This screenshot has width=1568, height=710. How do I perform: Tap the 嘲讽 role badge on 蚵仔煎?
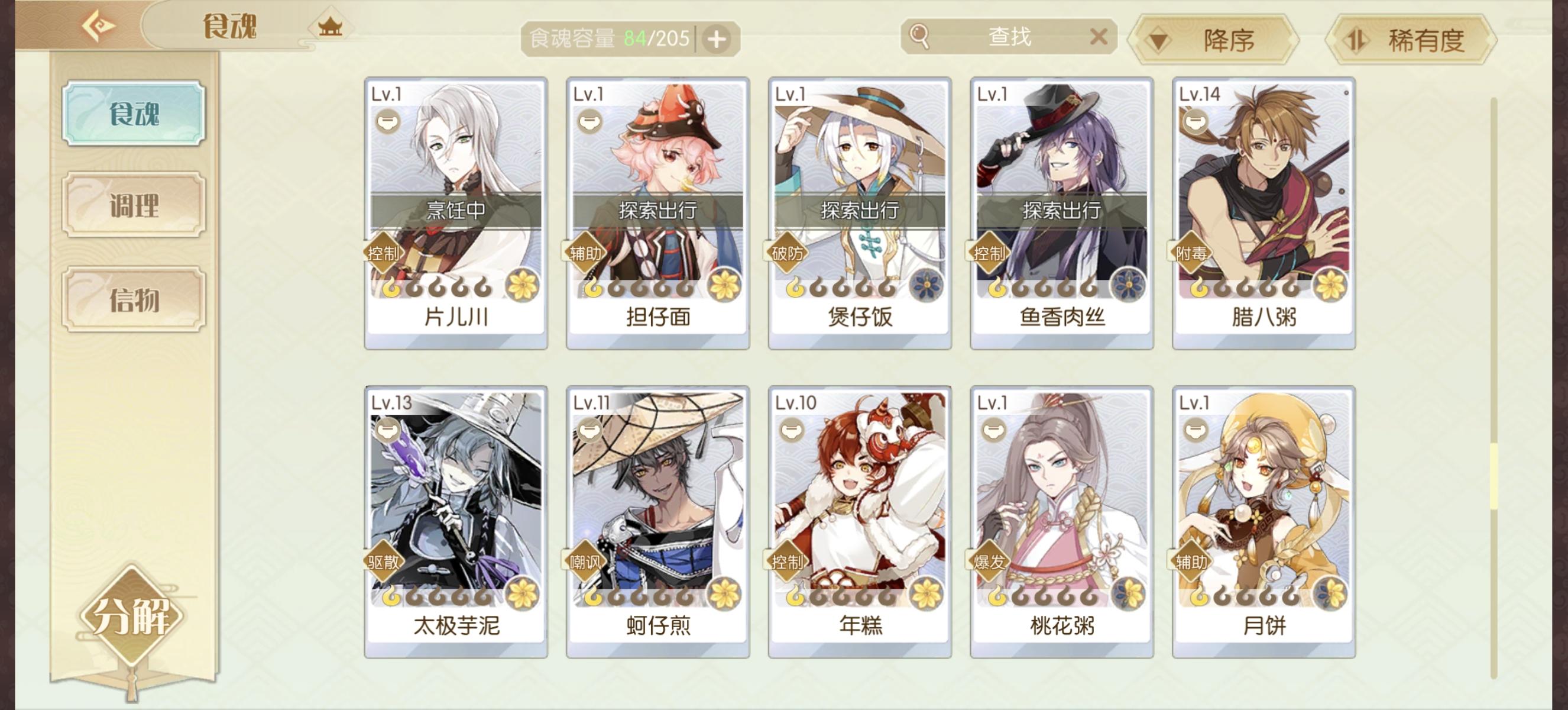point(584,561)
